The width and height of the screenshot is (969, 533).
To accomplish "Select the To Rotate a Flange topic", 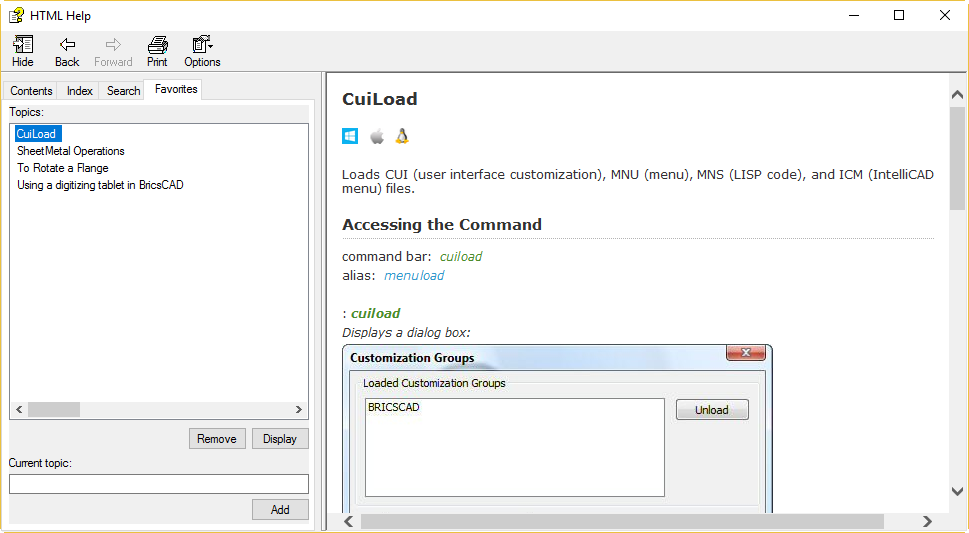I will tap(62, 168).
